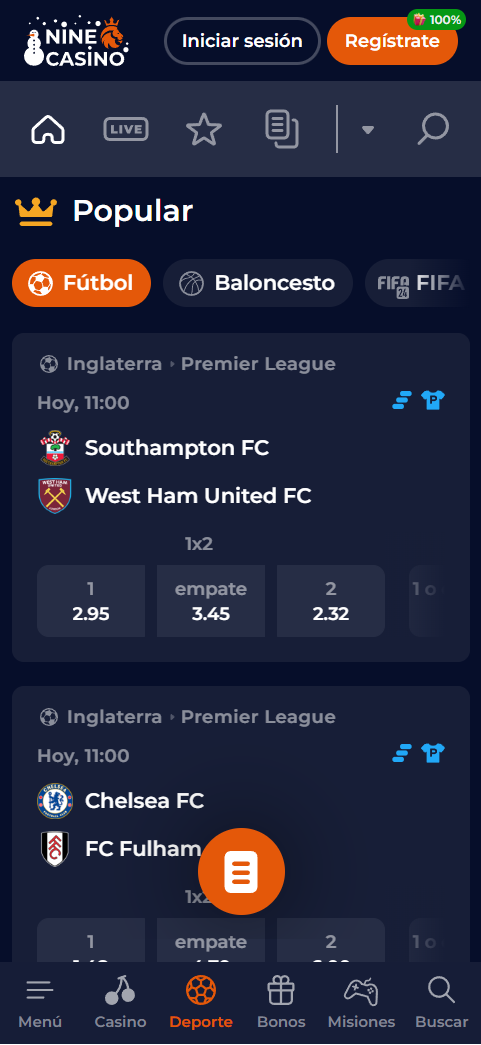Open the floating betslip button
This screenshot has width=481, height=1045.
241,871
